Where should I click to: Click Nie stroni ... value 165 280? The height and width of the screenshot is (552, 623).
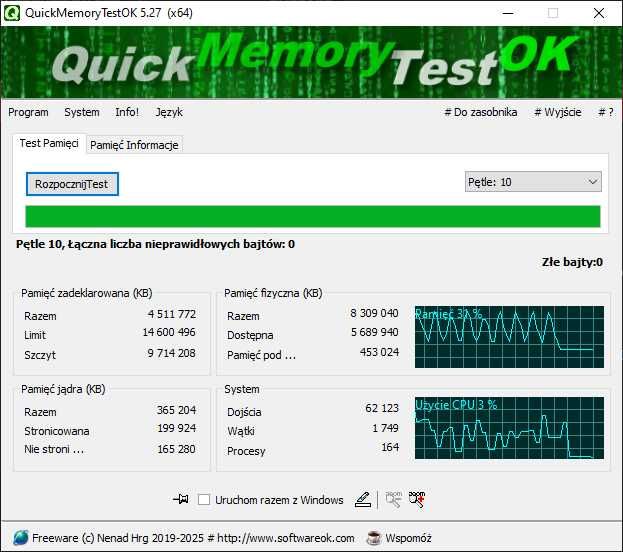(x=176, y=449)
